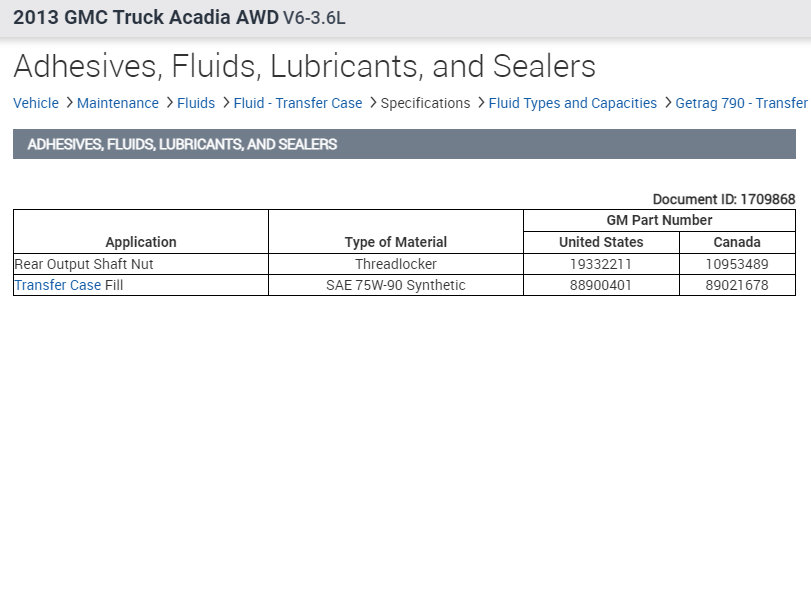The width and height of the screenshot is (811, 610).
Task: Select US part number 88900401
Action: pyautogui.click(x=601, y=285)
